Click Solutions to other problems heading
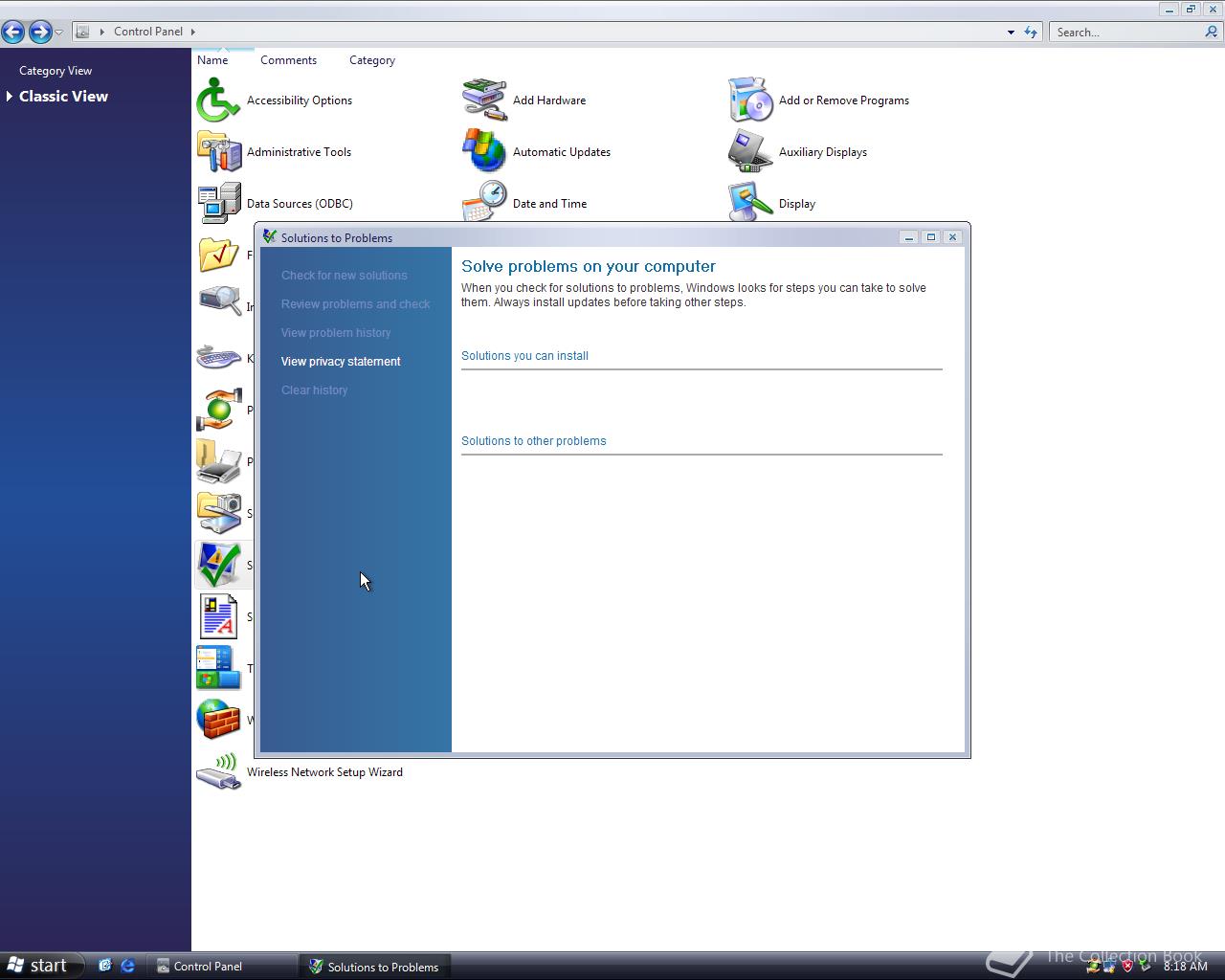This screenshot has height=980, width=1225. coord(534,441)
